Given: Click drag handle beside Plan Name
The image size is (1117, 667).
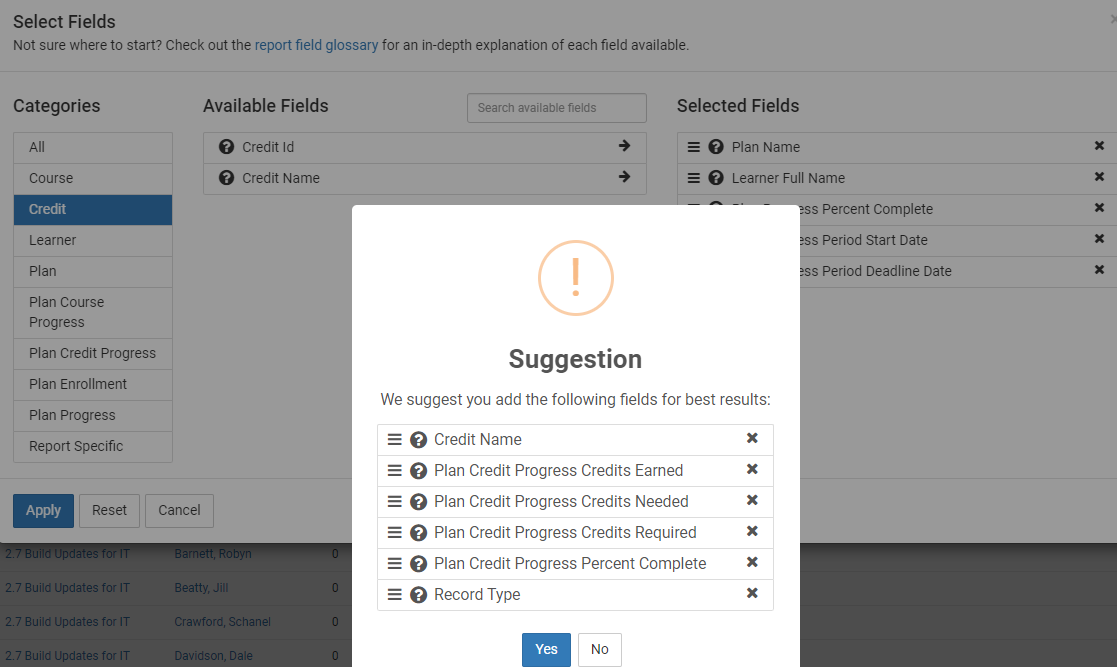Looking at the screenshot, I should 693,147.
